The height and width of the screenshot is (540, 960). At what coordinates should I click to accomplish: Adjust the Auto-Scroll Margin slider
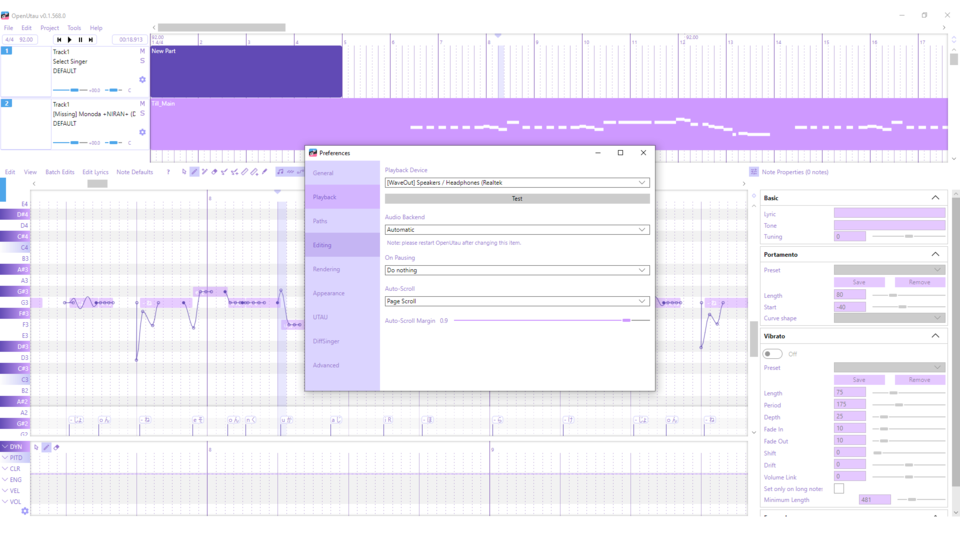[626, 320]
